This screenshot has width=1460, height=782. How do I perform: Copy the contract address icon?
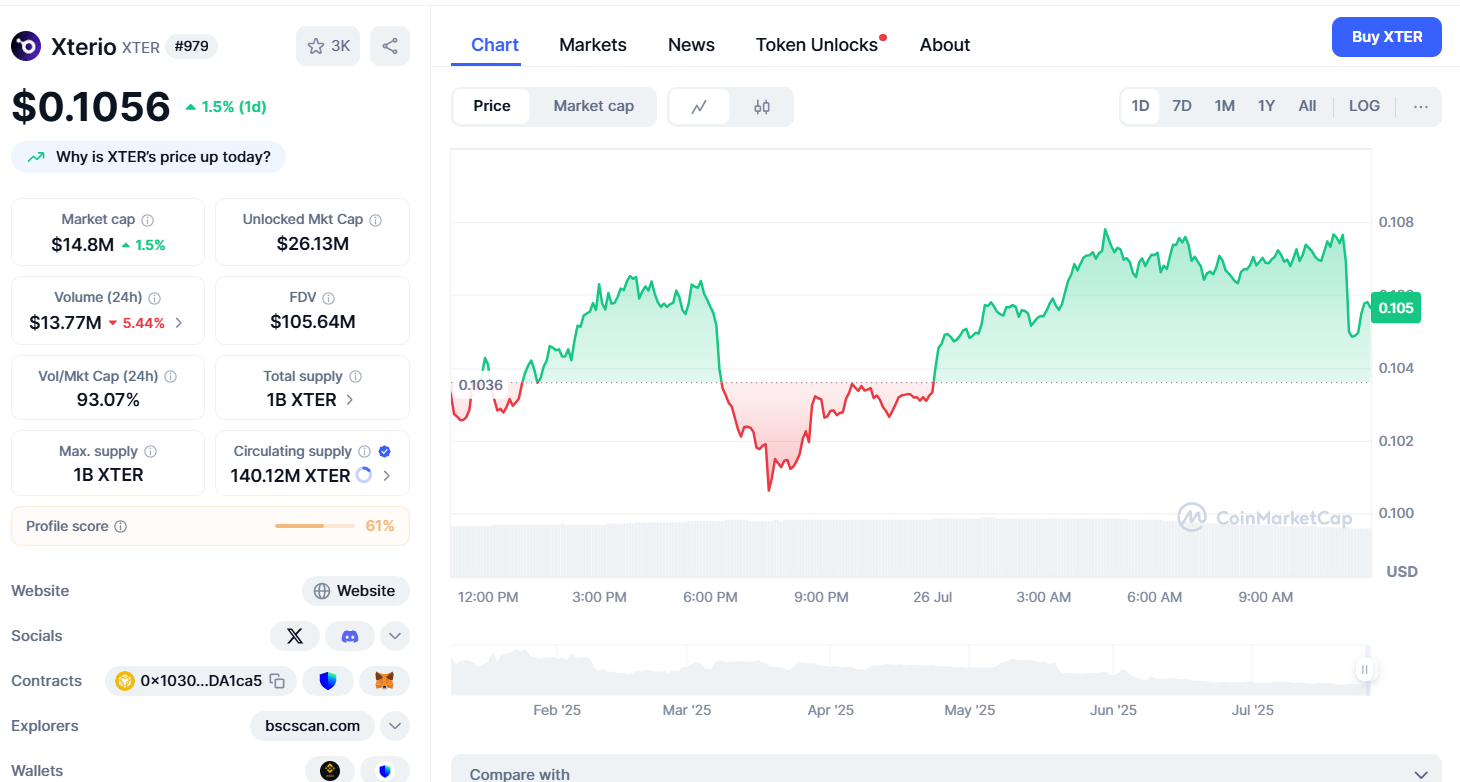click(277, 682)
